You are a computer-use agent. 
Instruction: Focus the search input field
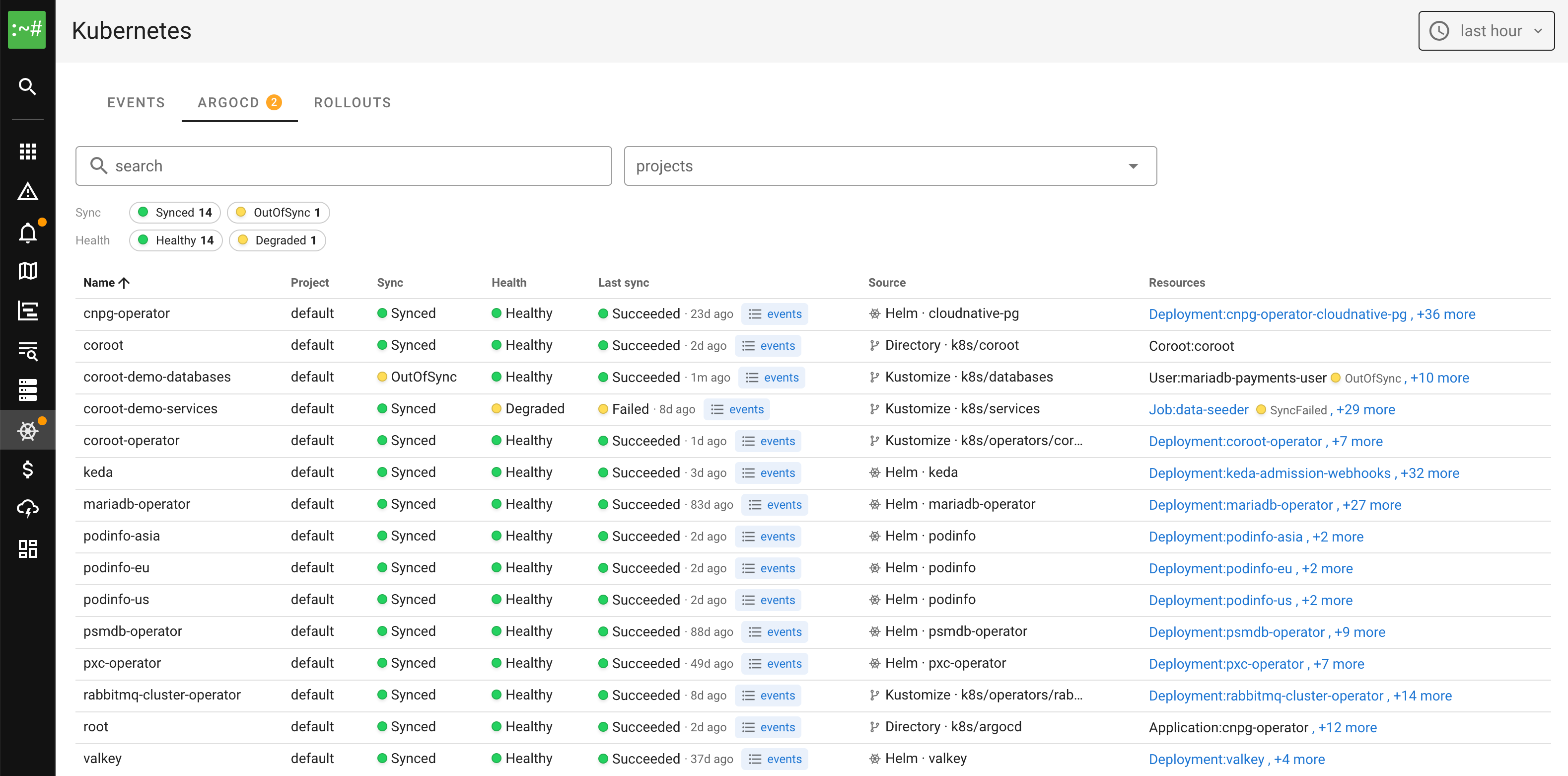point(343,165)
